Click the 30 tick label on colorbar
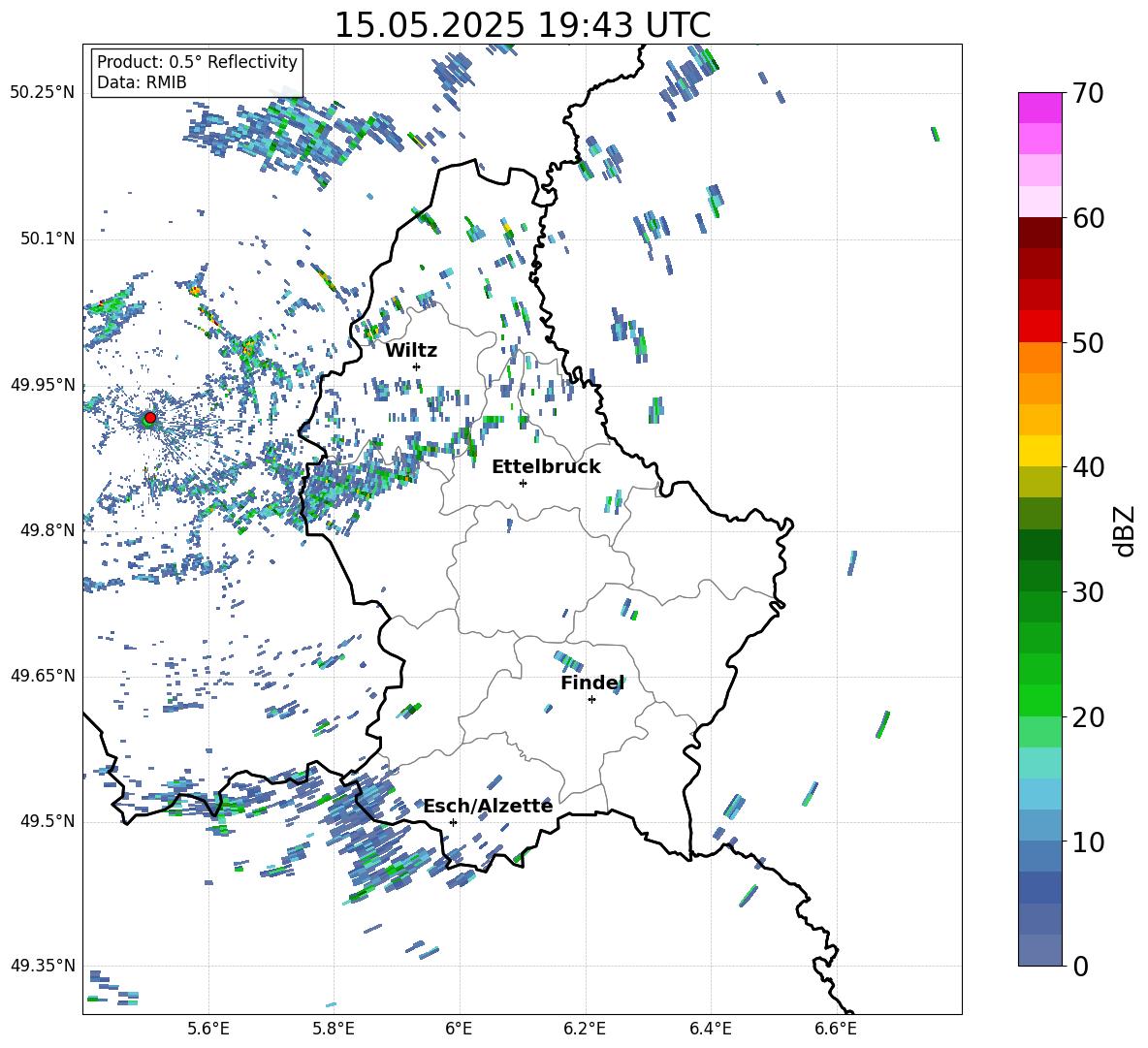Image resolution: width=1148 pixels, height=1048 pixels. [1087, 592]
